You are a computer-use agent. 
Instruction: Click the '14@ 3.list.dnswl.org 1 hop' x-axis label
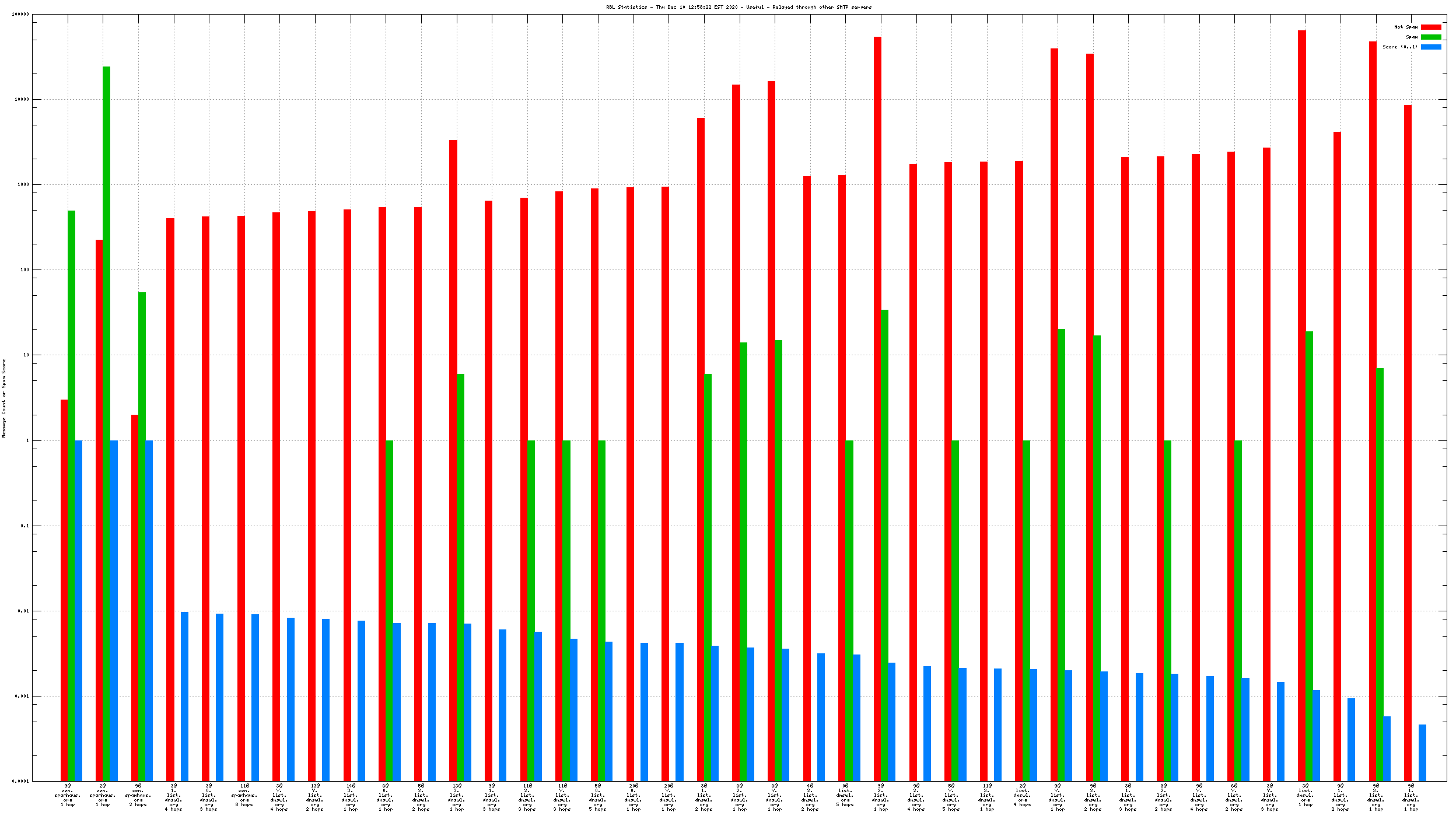[350, 797]
